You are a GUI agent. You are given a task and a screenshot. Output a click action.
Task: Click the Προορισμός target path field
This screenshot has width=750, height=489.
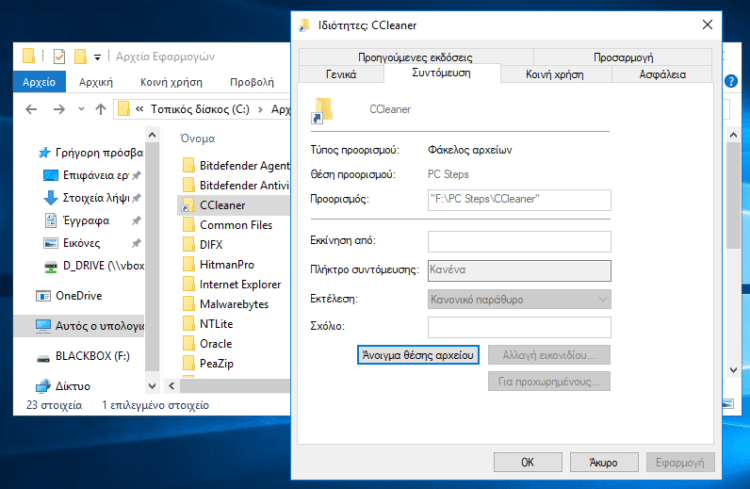(519, 200)
